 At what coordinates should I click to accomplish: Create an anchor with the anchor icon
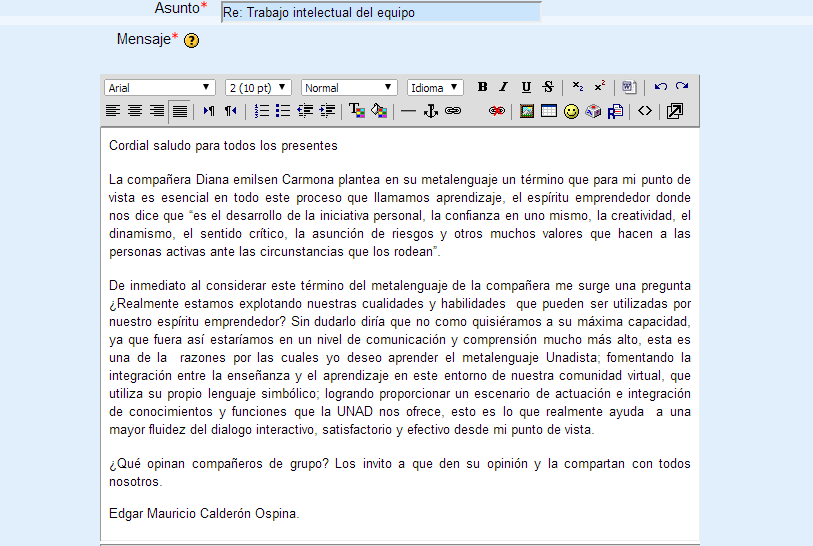point(431,111)
